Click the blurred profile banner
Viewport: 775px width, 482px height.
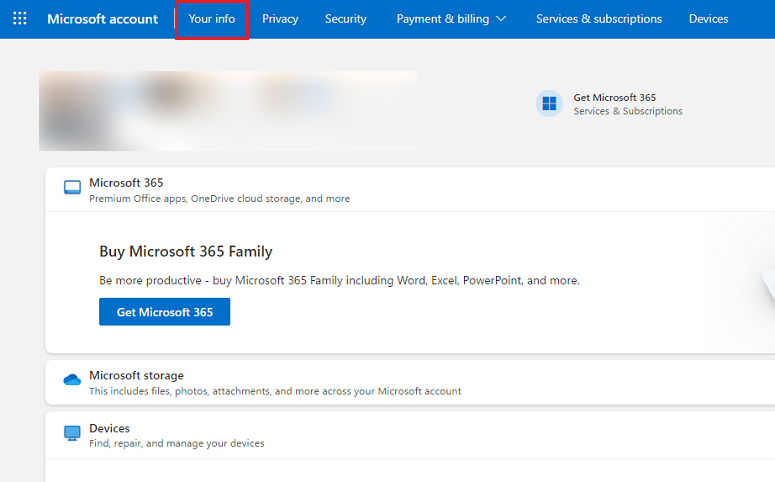[228, 111]
